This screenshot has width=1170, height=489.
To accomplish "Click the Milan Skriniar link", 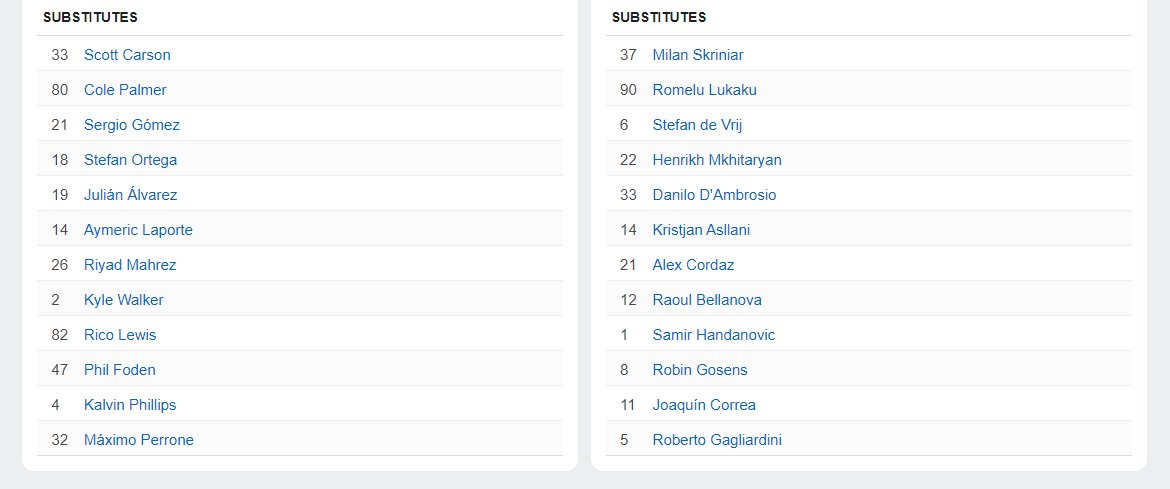I will point(698,55).
